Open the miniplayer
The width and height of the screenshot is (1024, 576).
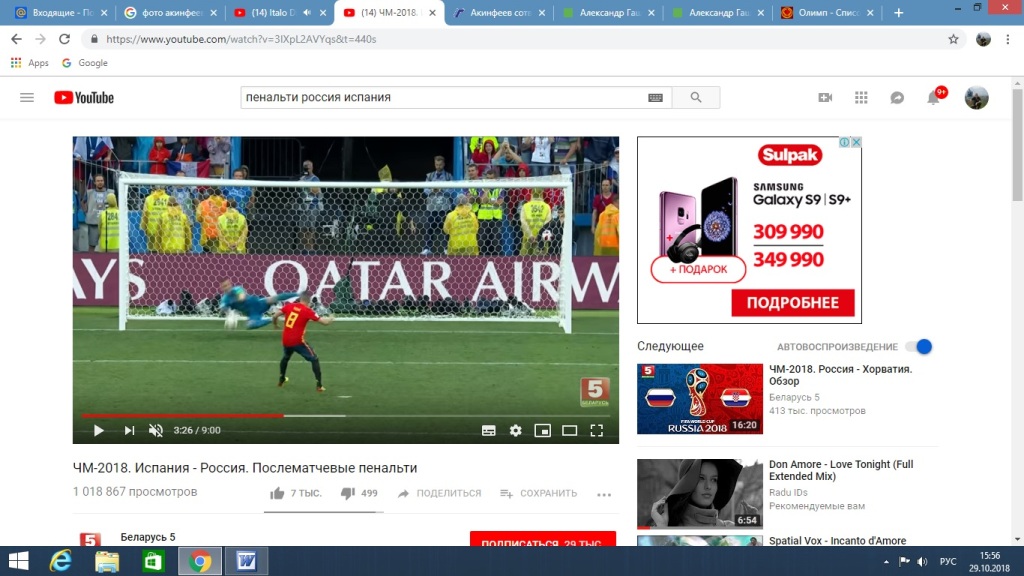[543, 430]
